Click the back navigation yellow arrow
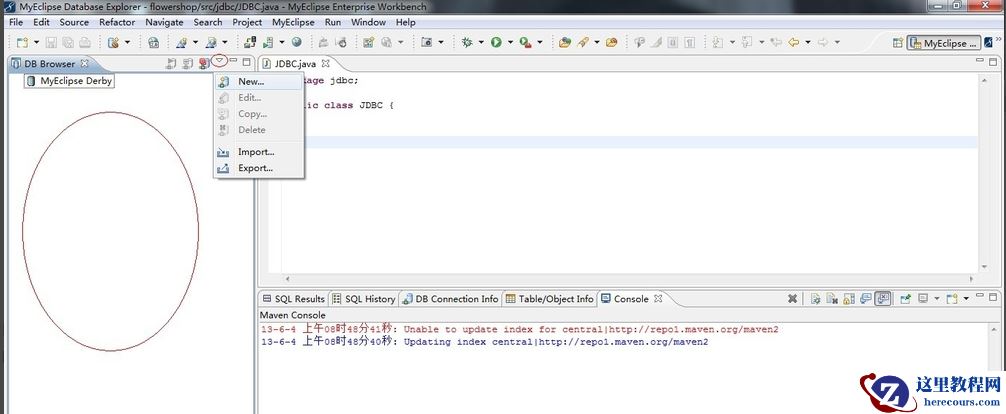Viewport: 1006px width, 414px height. (794, 43)
